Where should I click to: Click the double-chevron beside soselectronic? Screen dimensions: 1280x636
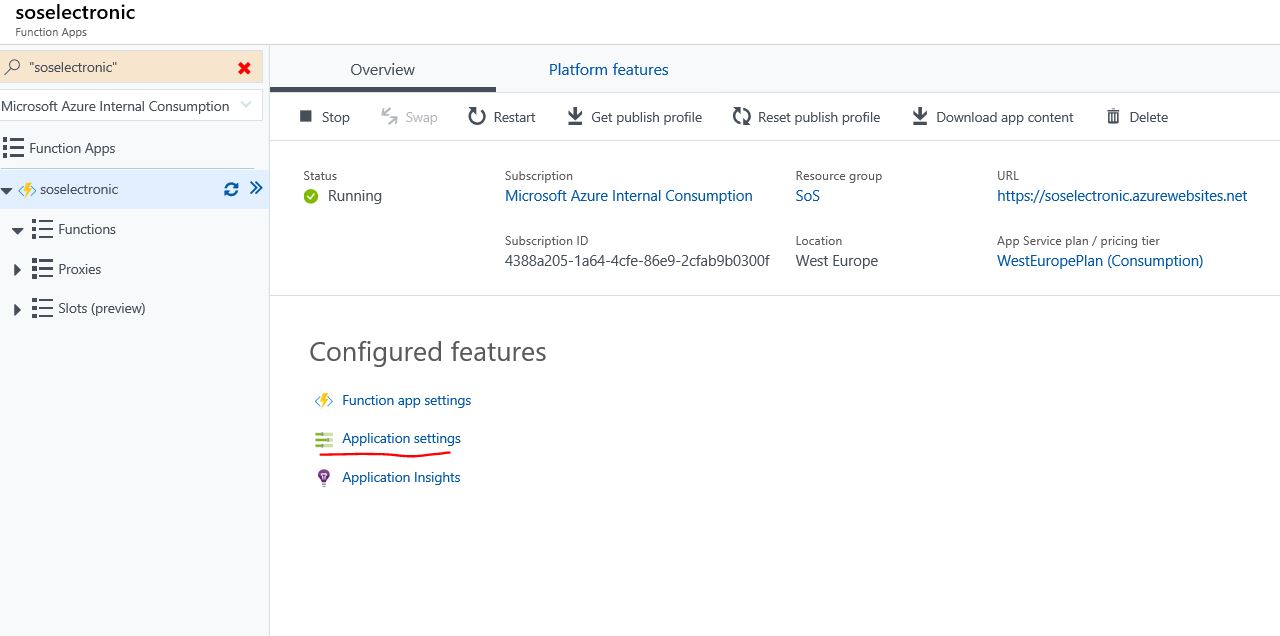click(x=256, y=188)
